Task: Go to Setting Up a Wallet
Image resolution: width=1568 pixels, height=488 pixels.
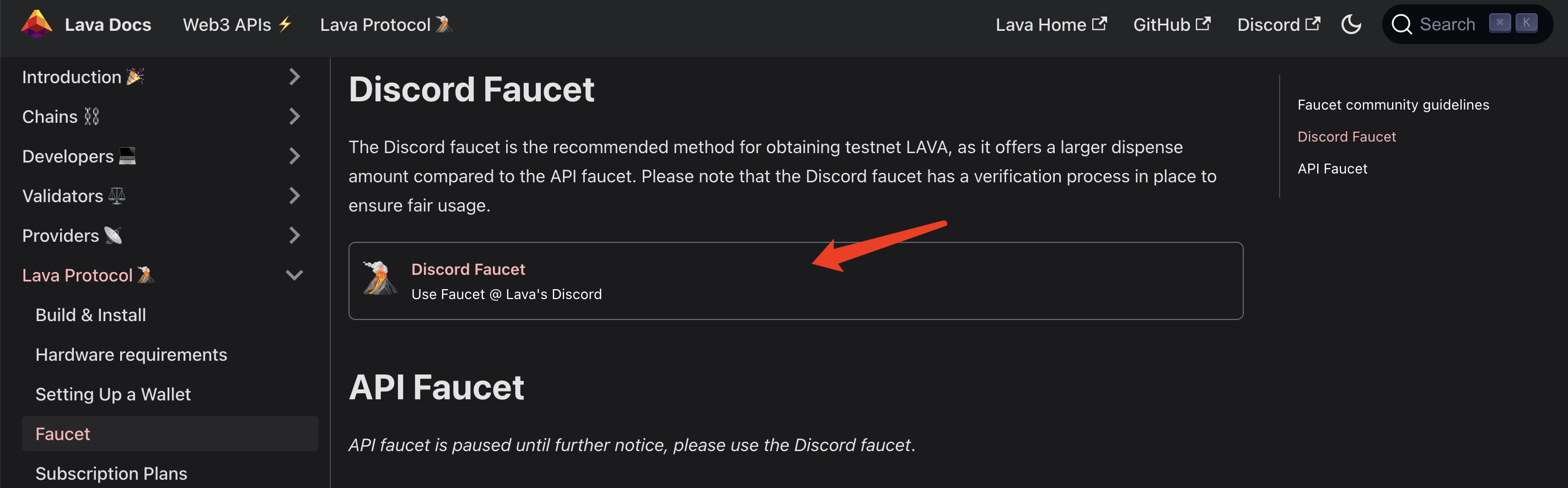Action: tap(113, 394)
